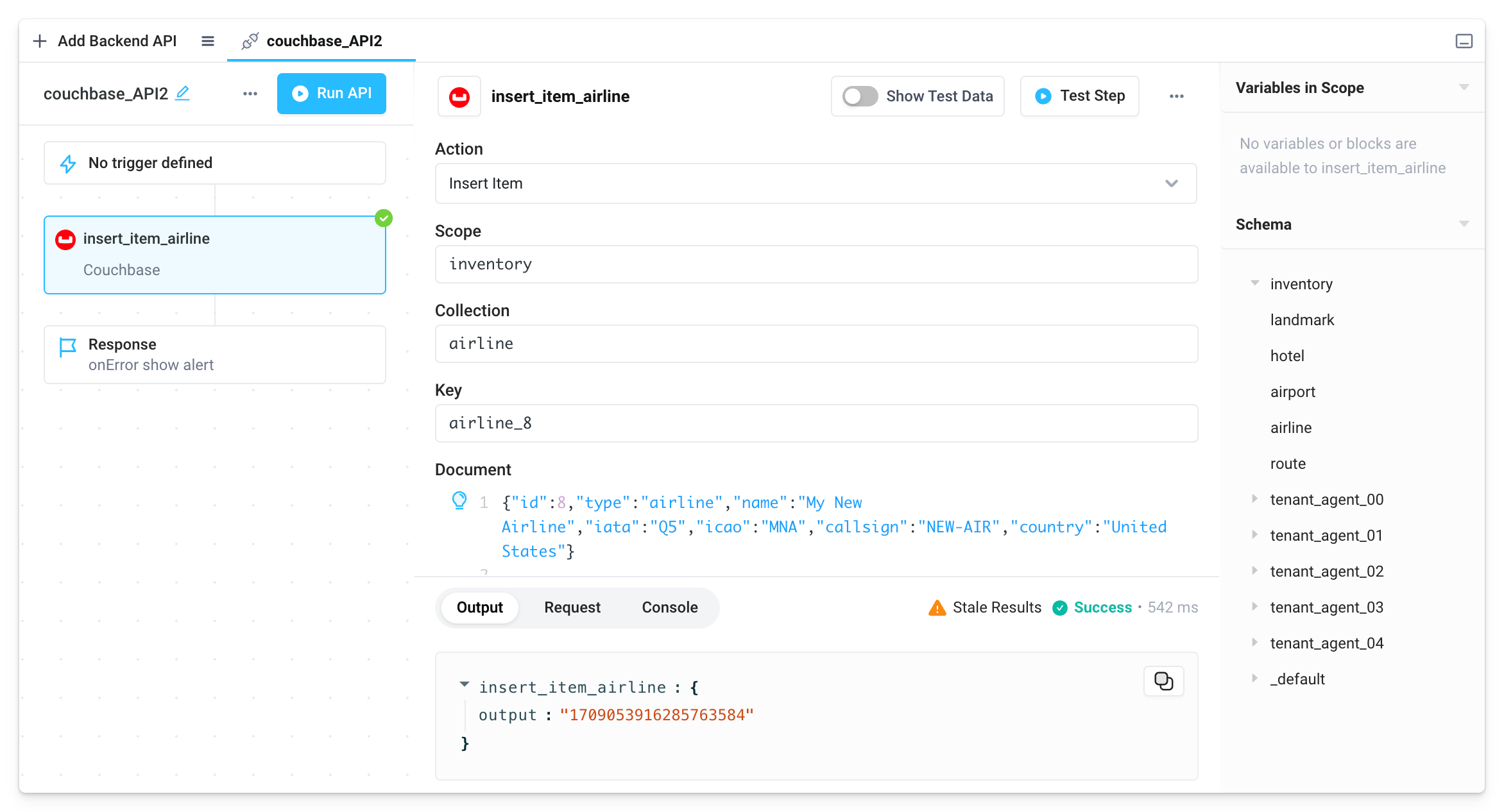This screenshot has width=1504, height=812.
Task: Switch to the Request tab
Action: tap(572, 607)
